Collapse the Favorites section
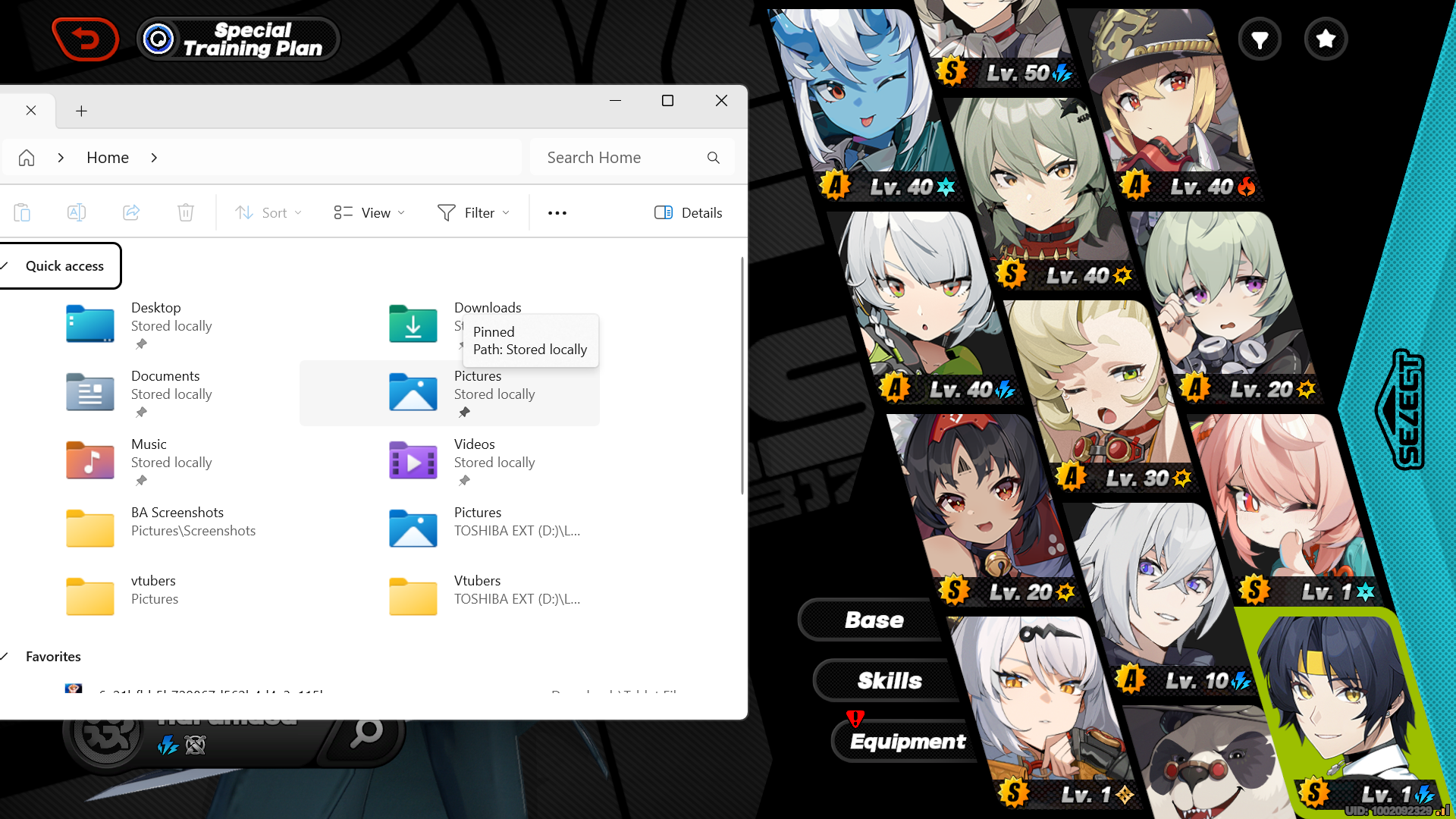 tap(5, 657)
